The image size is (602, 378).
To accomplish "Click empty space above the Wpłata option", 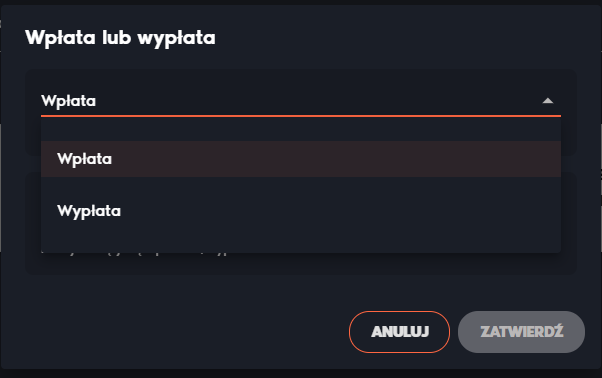I will pyautogui.click(x=301, y=129).
